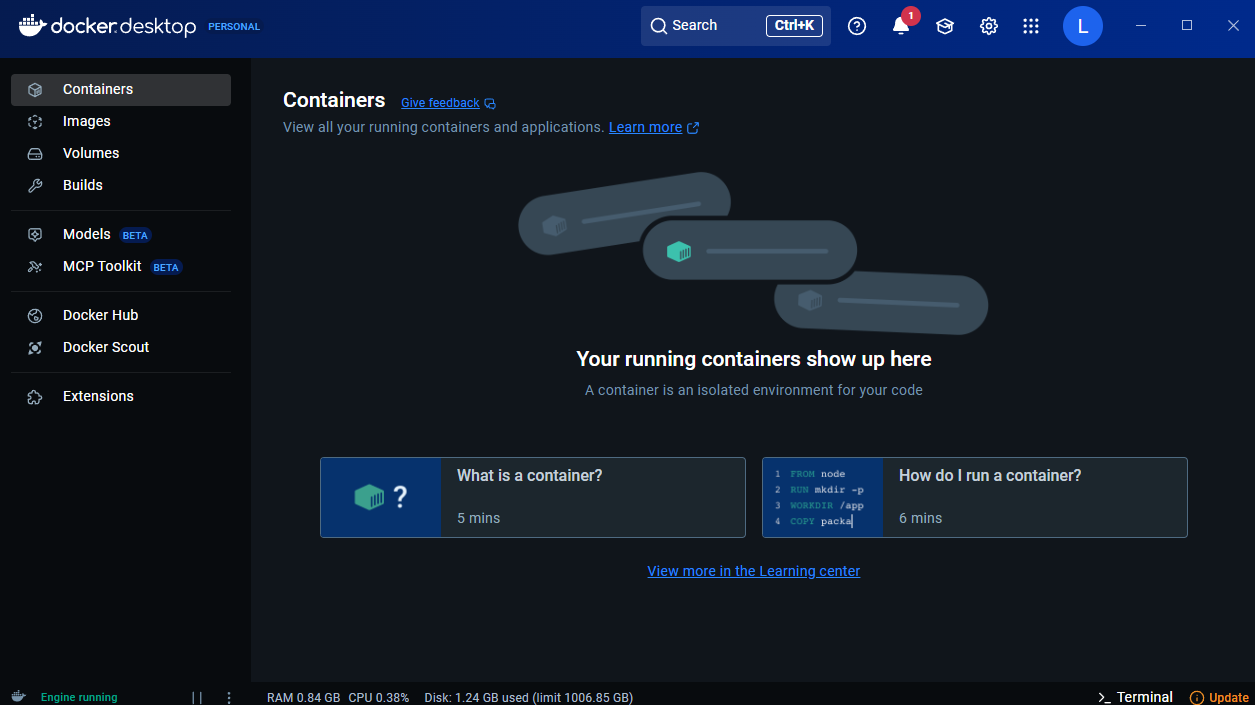1255x705 pixels.
Task: Click the Search input field
Action: pos(736,26)
